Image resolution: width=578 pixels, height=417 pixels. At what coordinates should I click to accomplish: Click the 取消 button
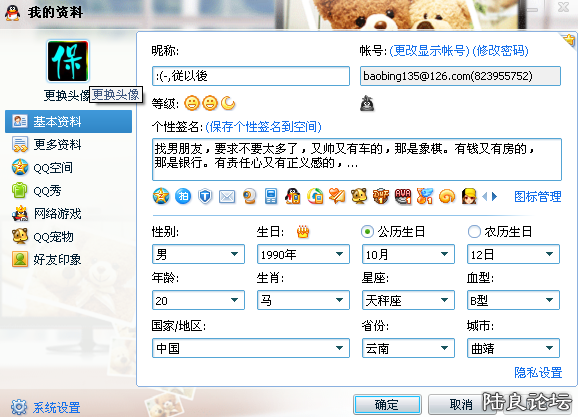point(461,404)
